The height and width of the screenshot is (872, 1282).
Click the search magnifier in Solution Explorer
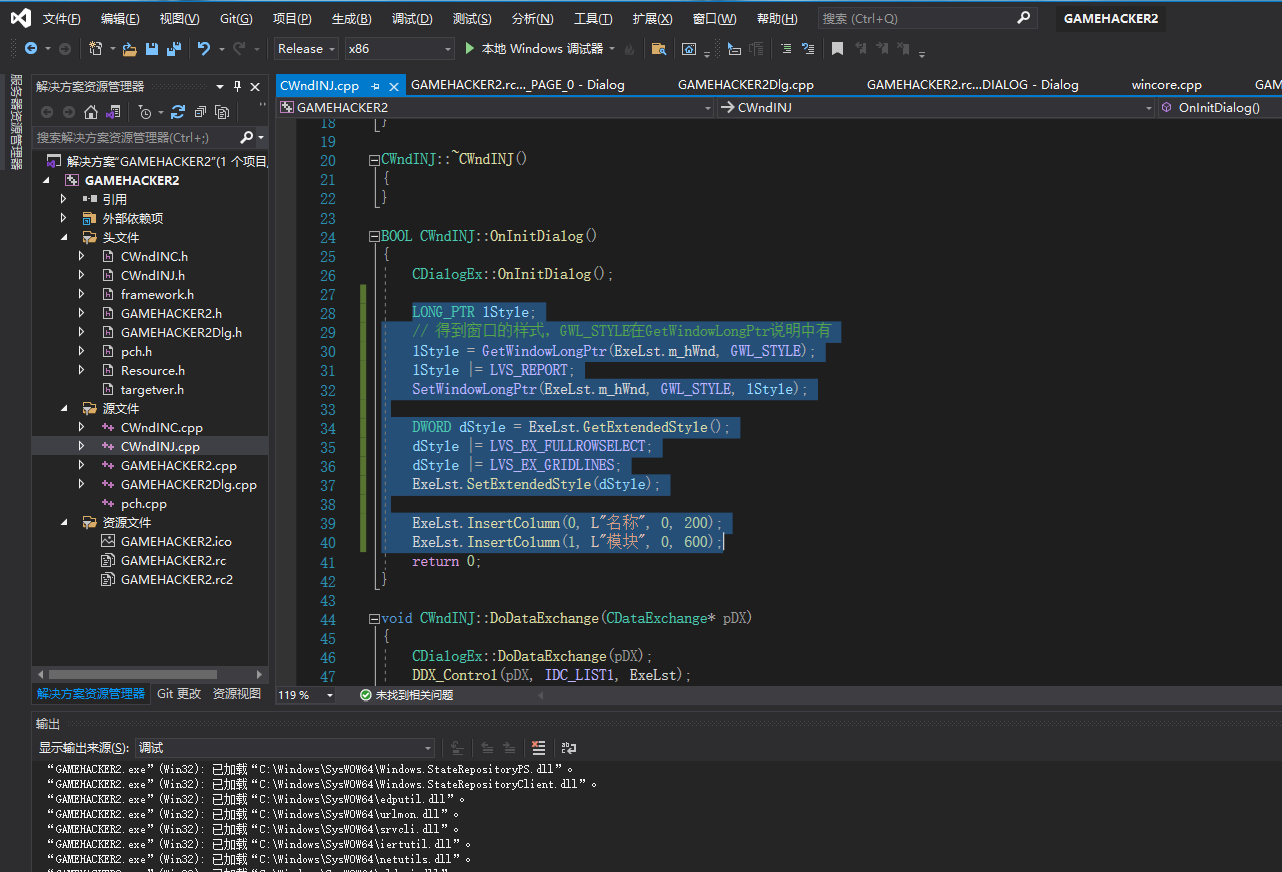247,137
